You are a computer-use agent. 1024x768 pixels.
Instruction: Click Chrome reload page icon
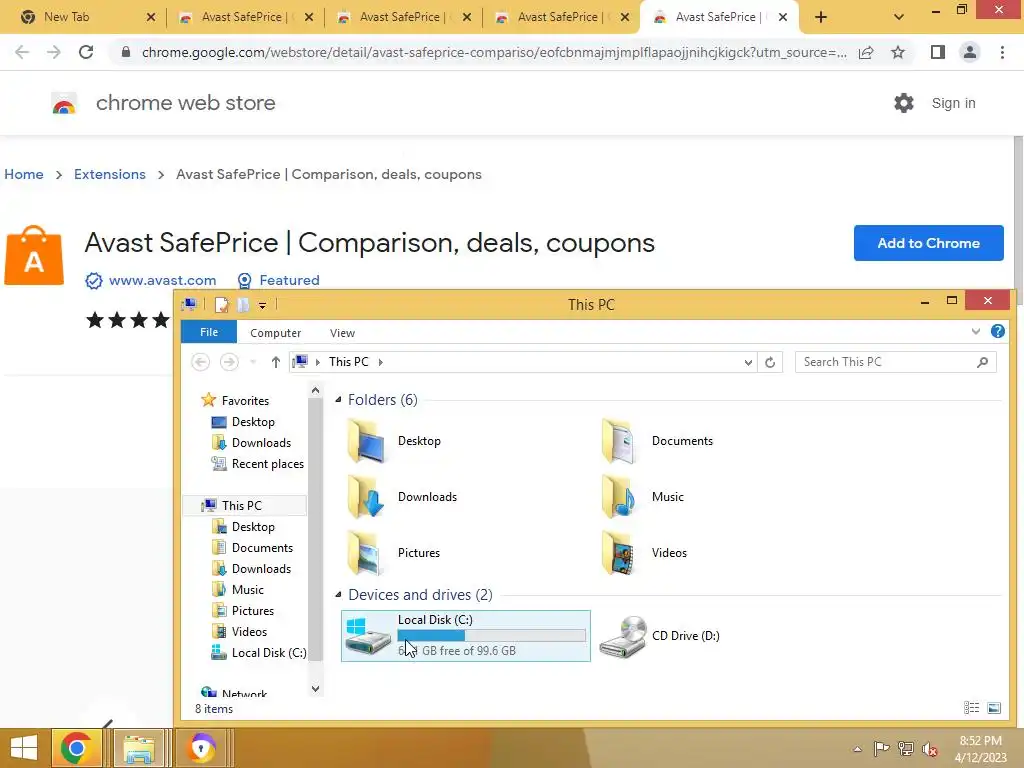tap(86, 52)
